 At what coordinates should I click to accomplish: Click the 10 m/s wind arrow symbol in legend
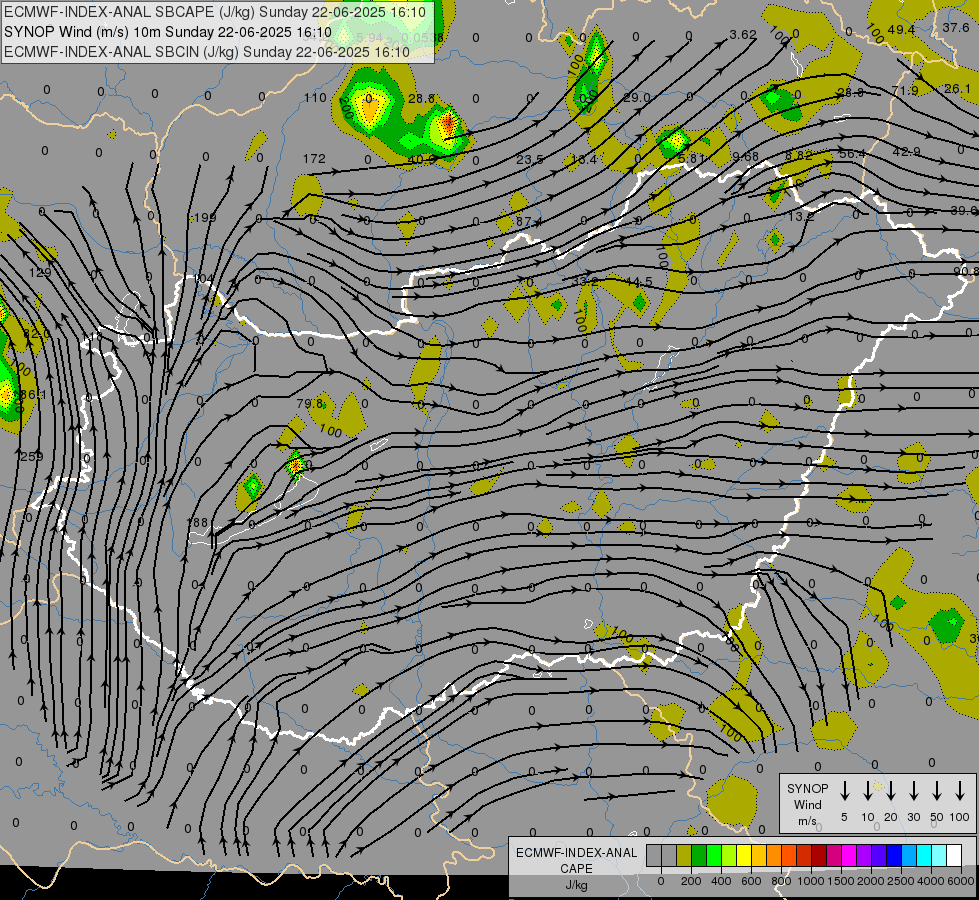[x=867, y=791]
